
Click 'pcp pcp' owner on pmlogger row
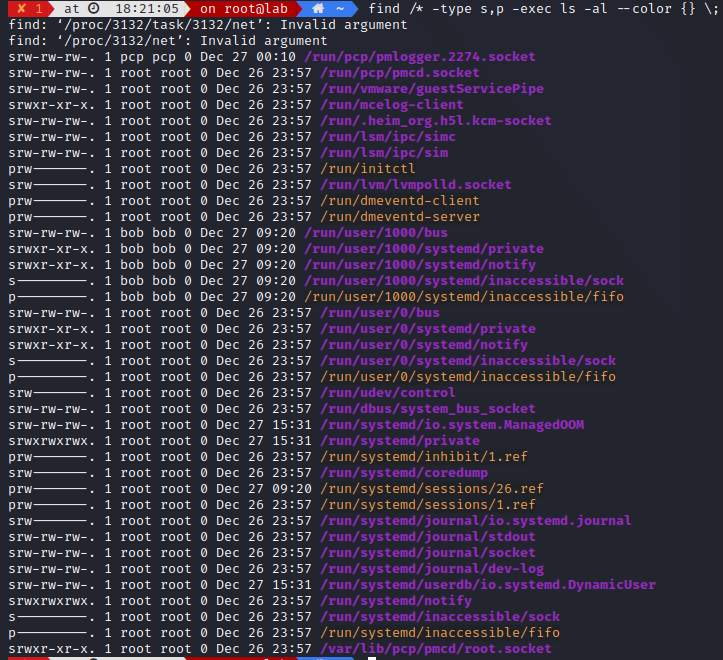click(148, 57)
